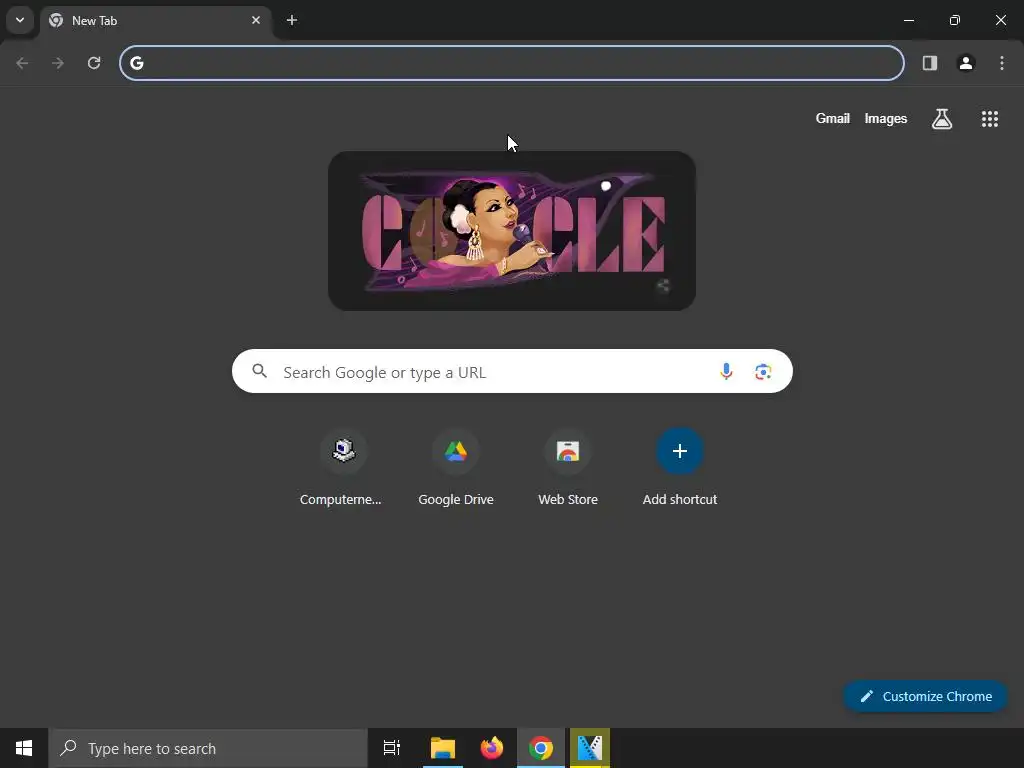Open the Google Doodle singer image
1024x768 pixels.
pos(512,231)
